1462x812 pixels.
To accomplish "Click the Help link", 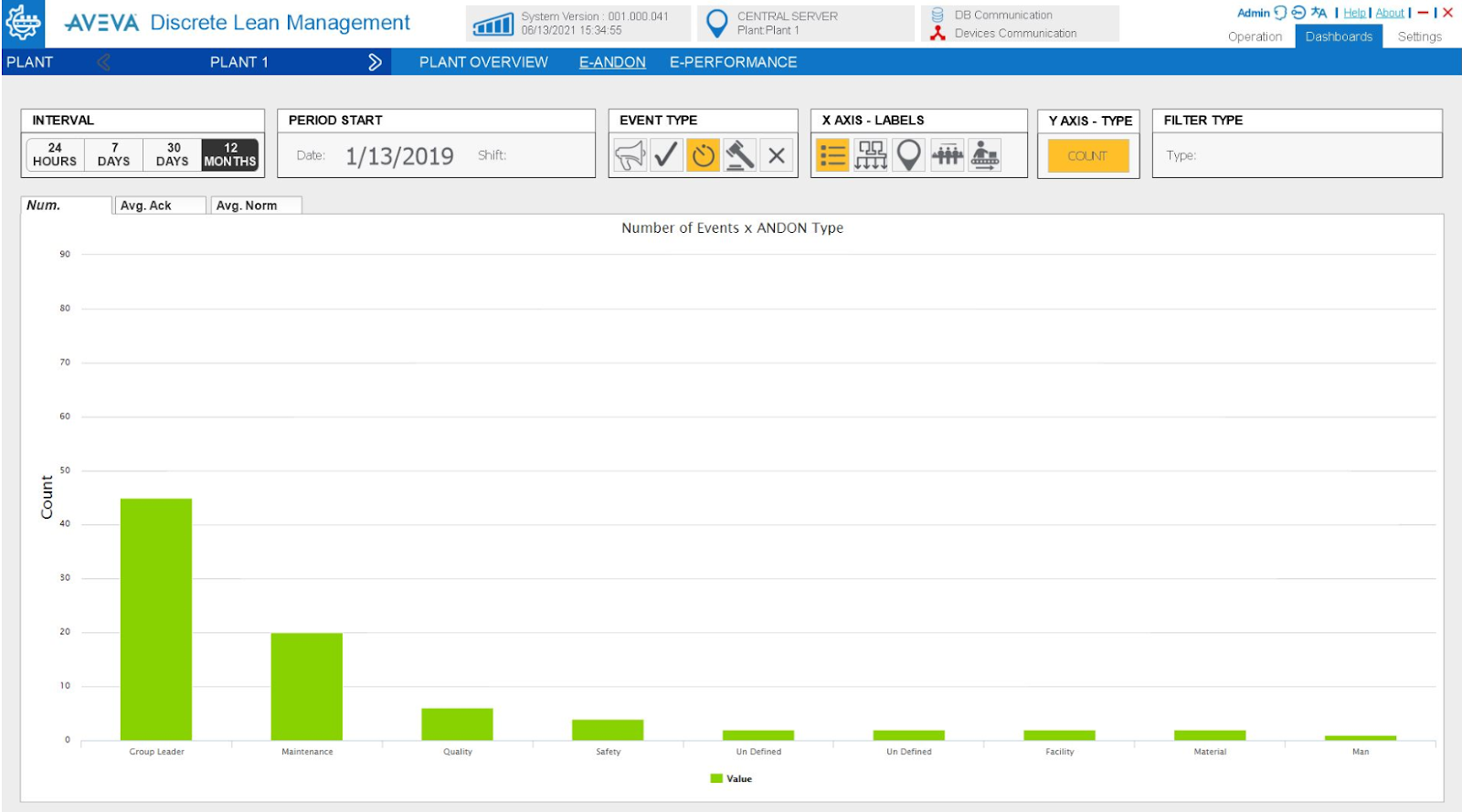I will point(1354,13).
